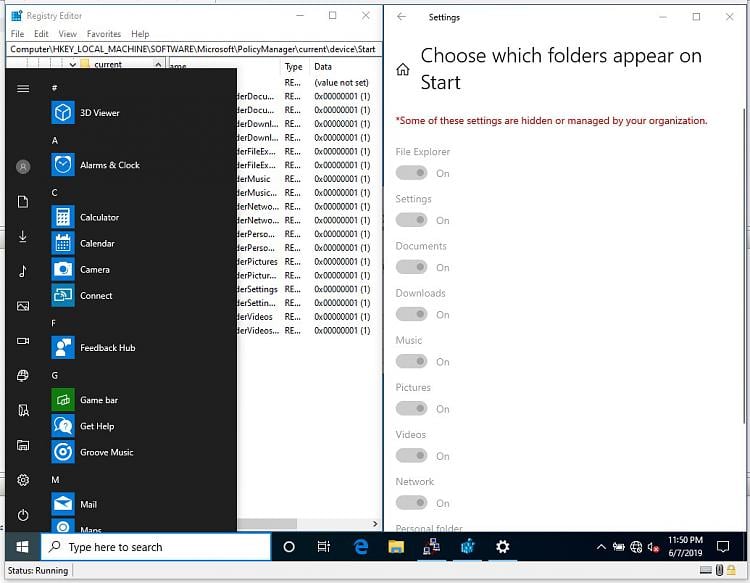Image resolution: width=750 pixels, height=583 pixels.
Task: Toggle the Network switch
Action: [x=411, y=503]
